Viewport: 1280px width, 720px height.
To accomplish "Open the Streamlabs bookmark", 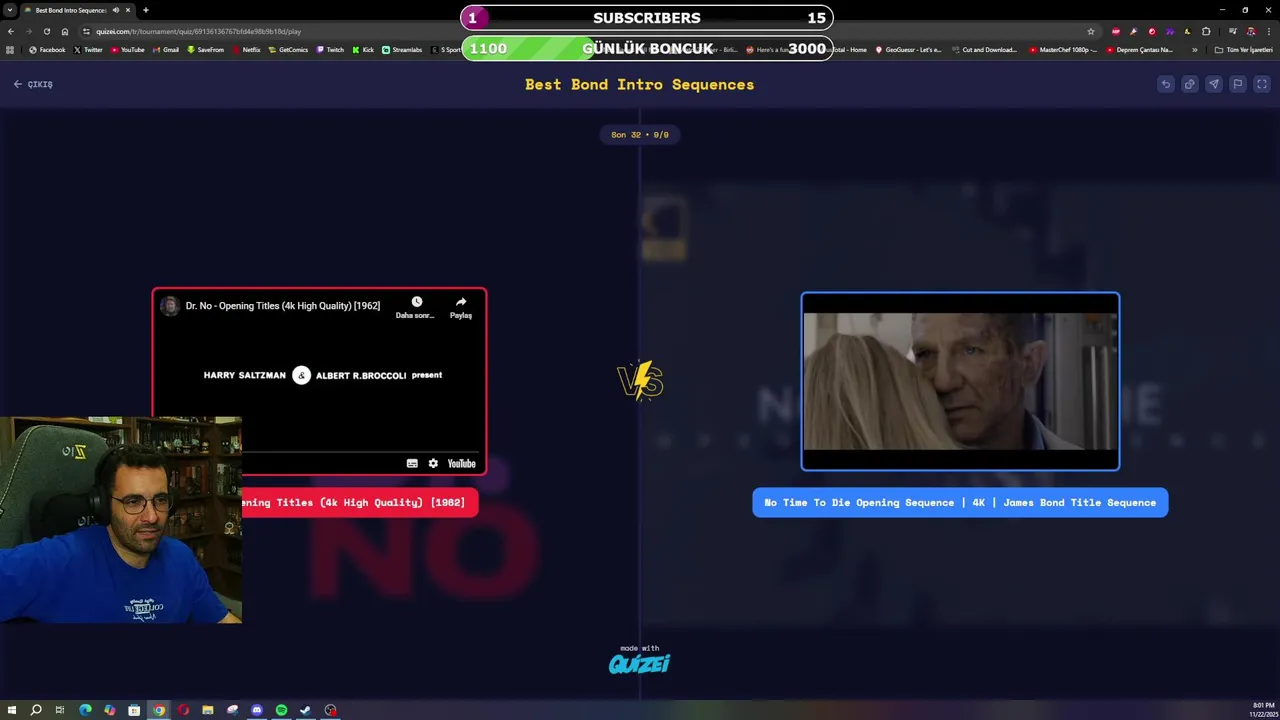I will coord(402,49).
